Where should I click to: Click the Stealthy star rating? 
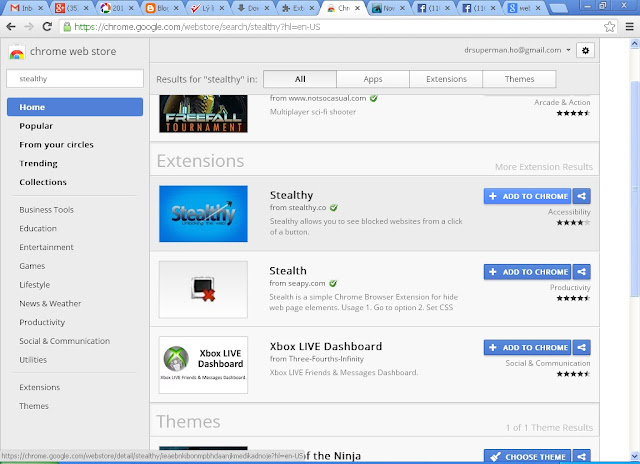(x=573, y=222)
